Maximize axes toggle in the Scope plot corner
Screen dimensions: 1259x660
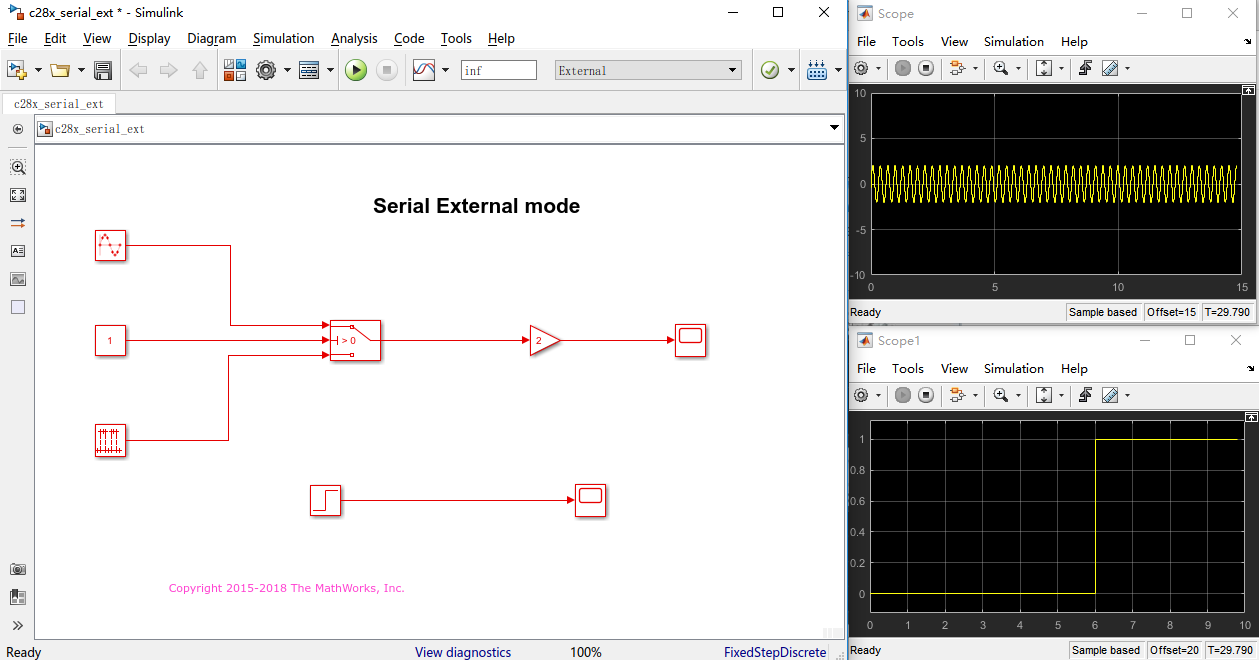1248,90
